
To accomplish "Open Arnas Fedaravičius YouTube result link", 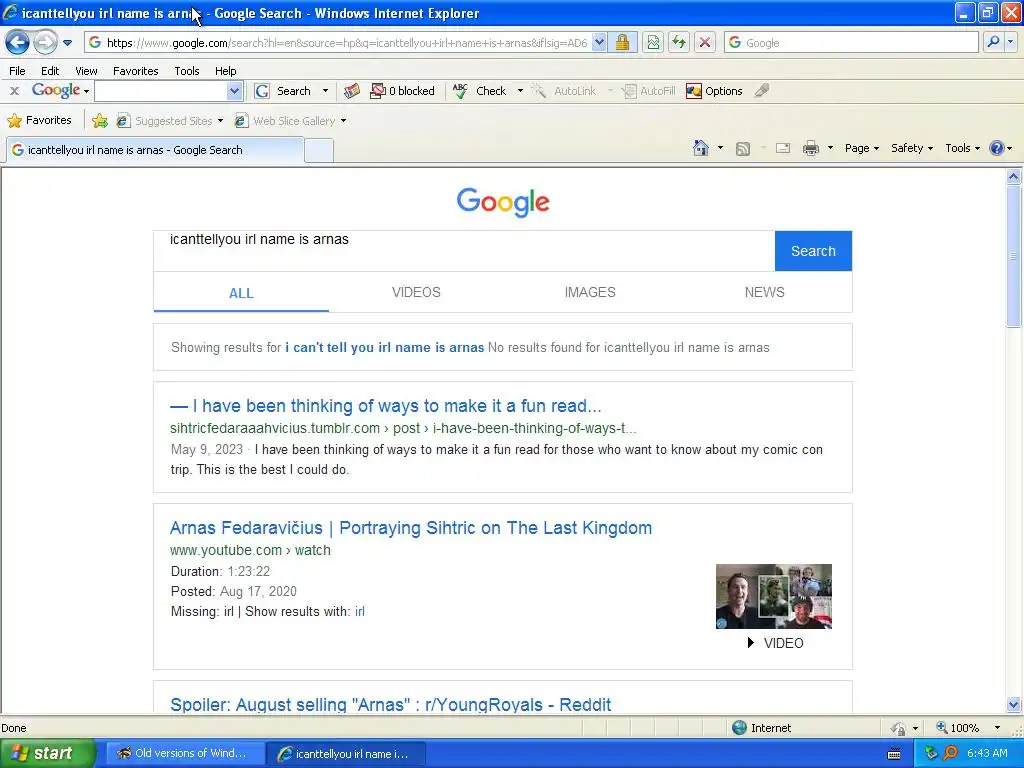I will [411, 528].
